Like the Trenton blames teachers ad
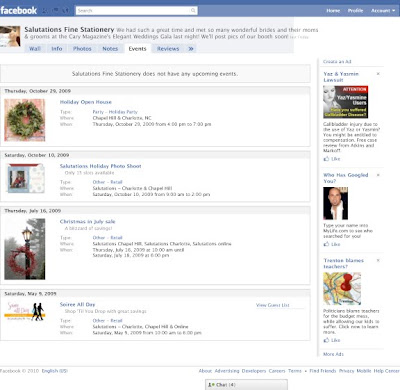 pos(332,340)
